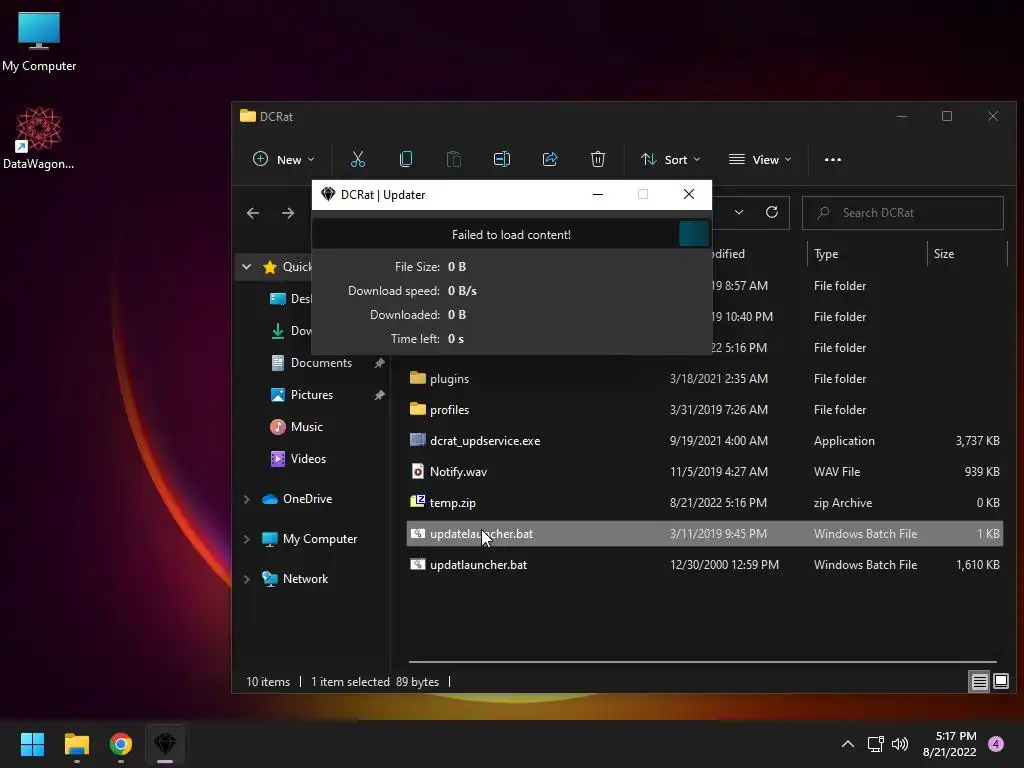The width and height of the screenshot is (1024, 768).
Task: Open the network tray icon
Action: (x=876, y=744)
